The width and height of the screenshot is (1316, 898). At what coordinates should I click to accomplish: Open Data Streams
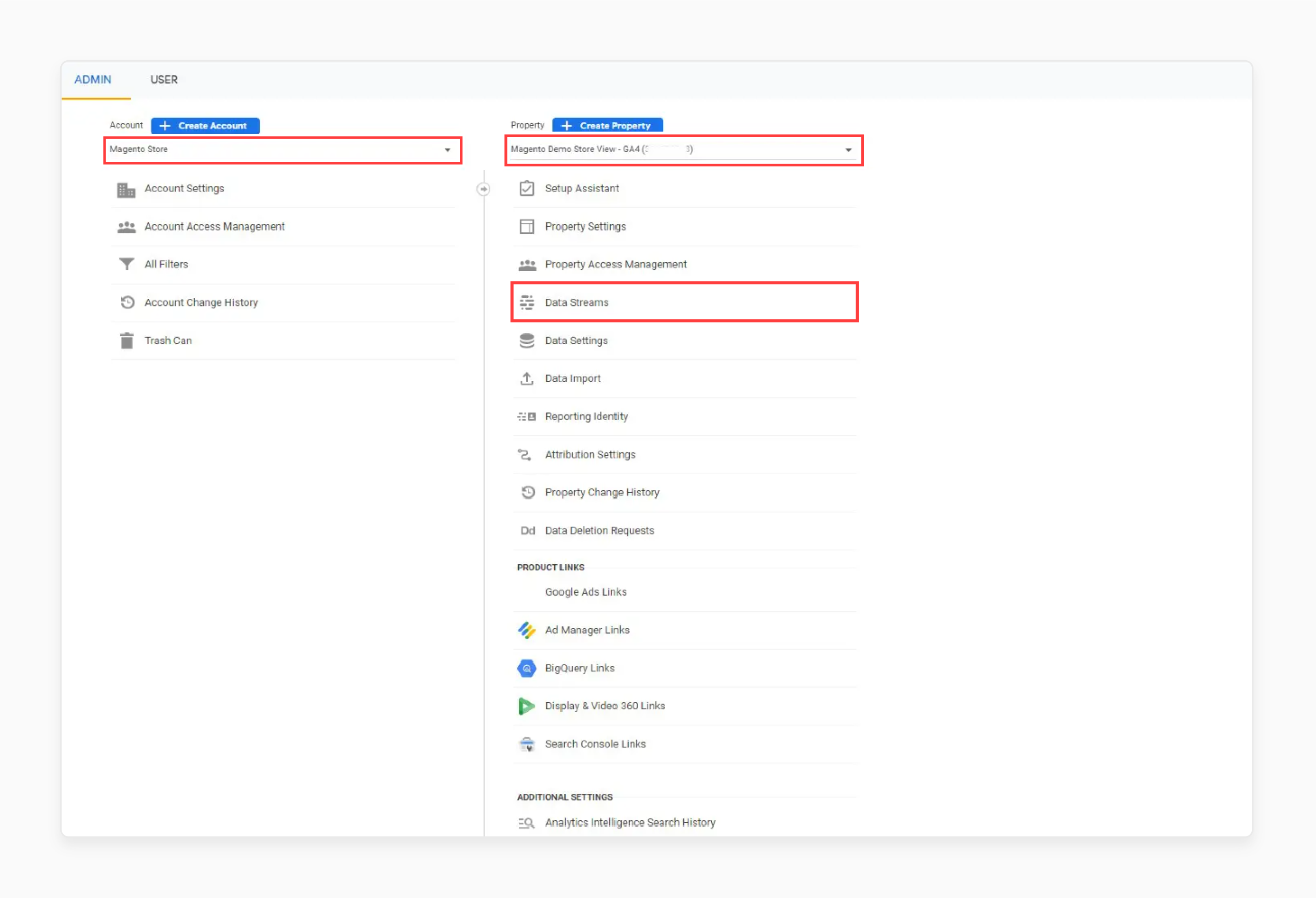coord(577,302)
